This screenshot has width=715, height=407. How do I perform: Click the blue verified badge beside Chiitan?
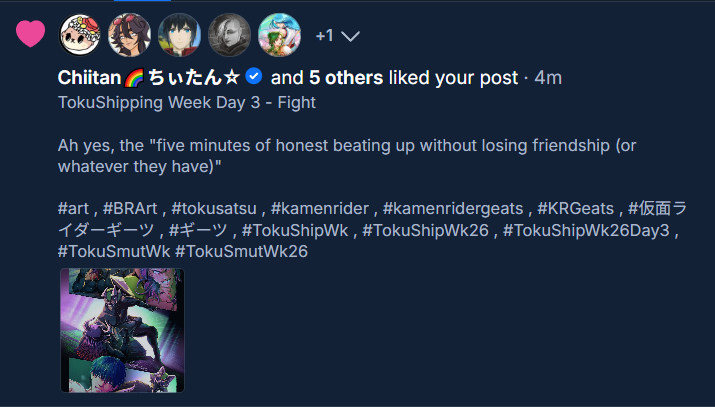point(254,77)
